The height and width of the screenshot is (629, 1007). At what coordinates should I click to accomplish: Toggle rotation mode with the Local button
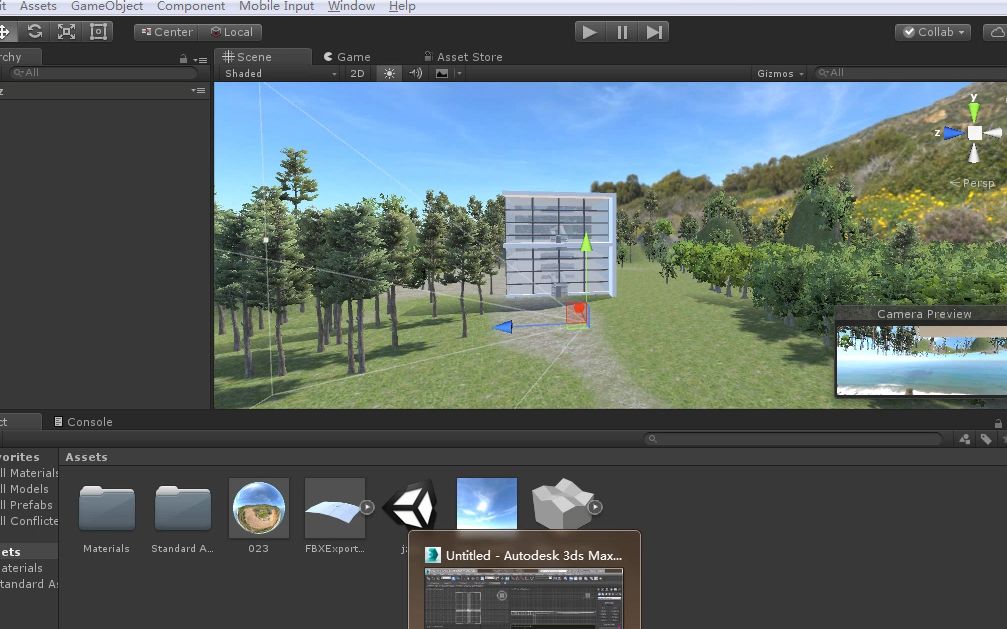click(231, 31)
